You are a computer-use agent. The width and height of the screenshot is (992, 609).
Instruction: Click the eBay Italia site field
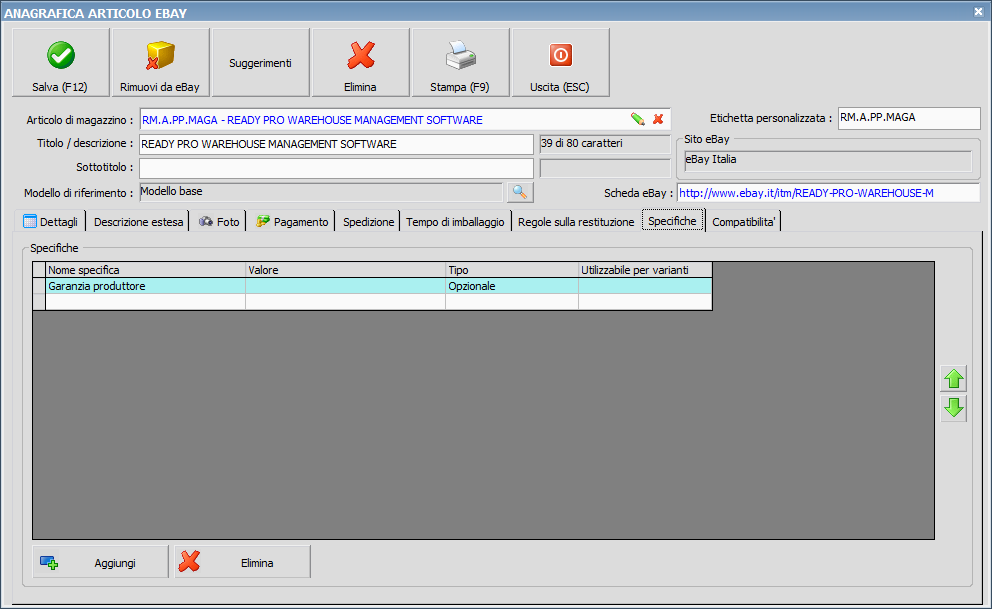click(x=828, y=161)
